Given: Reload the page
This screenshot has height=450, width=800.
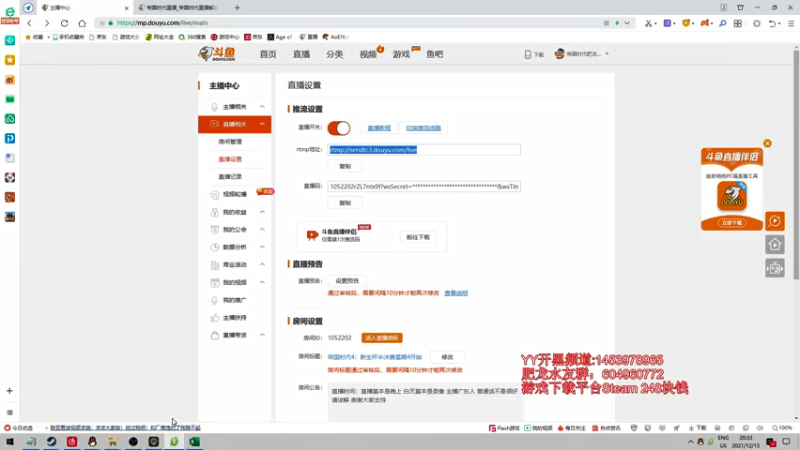Looking at the screenshot, I should coord(64,23).
